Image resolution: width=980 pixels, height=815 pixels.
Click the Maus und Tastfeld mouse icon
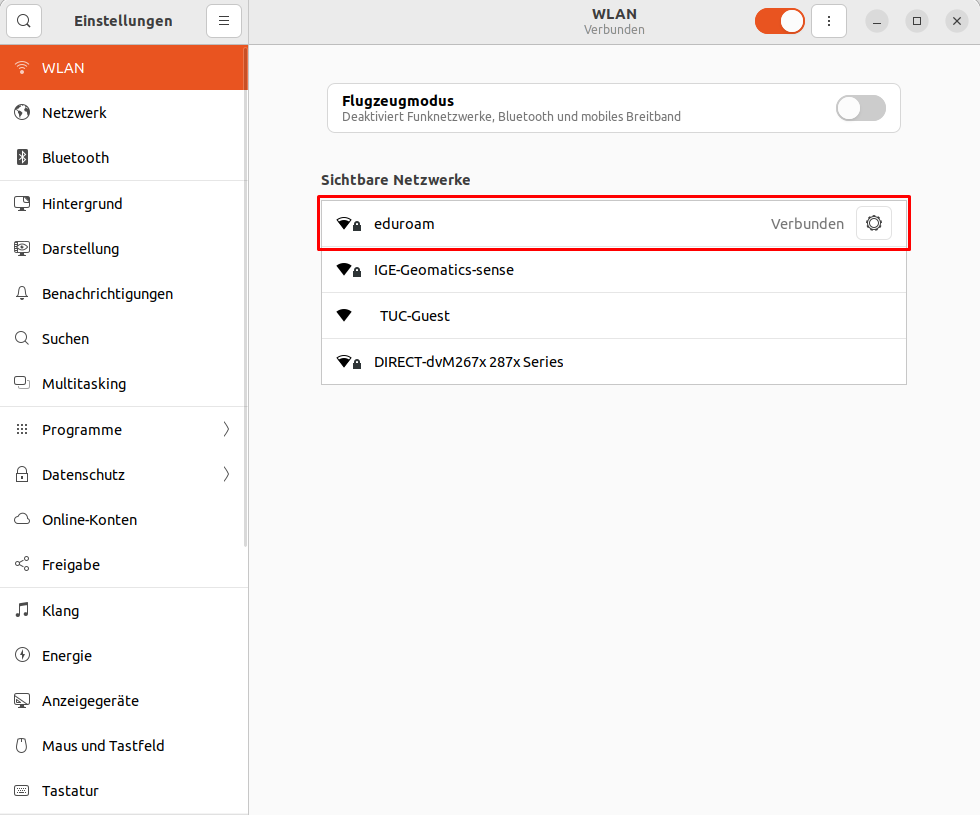point(22,746)
